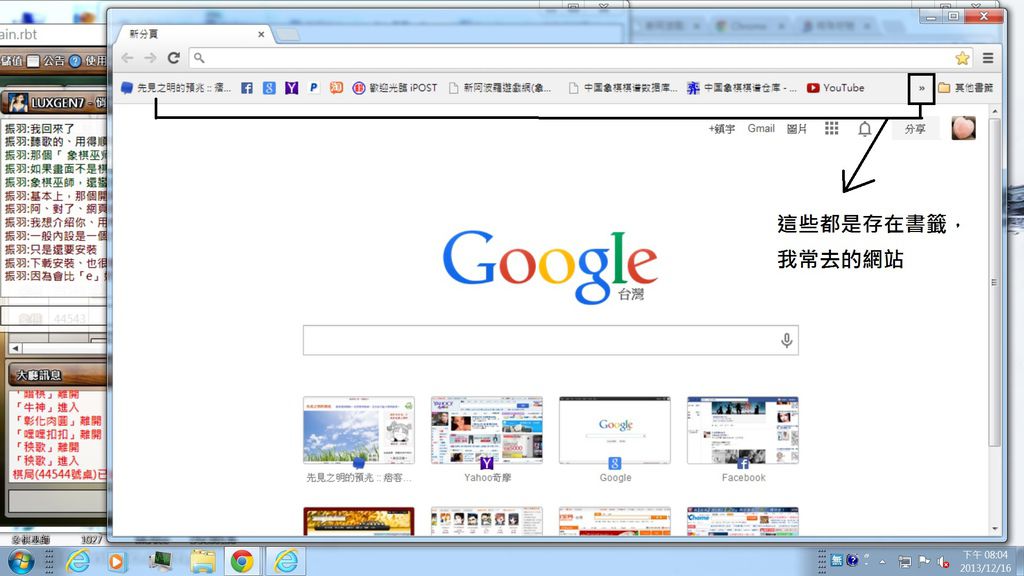Open the Windows Start menu
Viewport: 1024px width, 576px height.
pyautogui.click(x=20, y=561)
